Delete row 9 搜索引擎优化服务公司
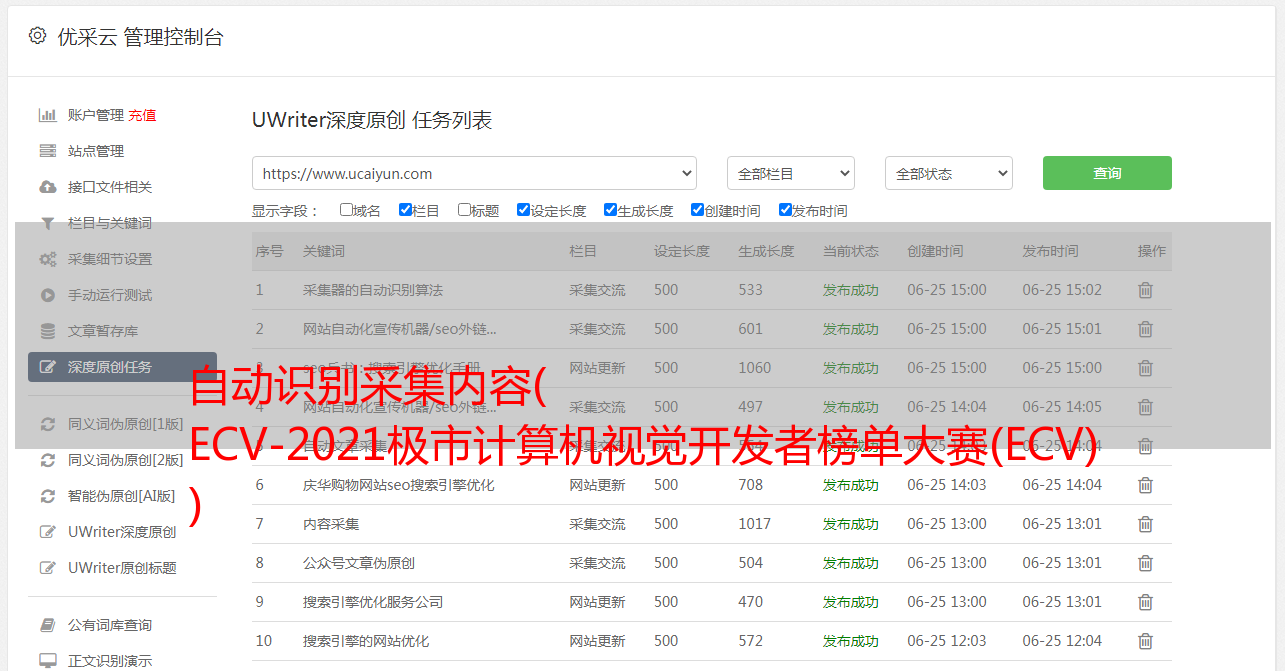This screenshot has width=1285, height=671. (1145, 602)
